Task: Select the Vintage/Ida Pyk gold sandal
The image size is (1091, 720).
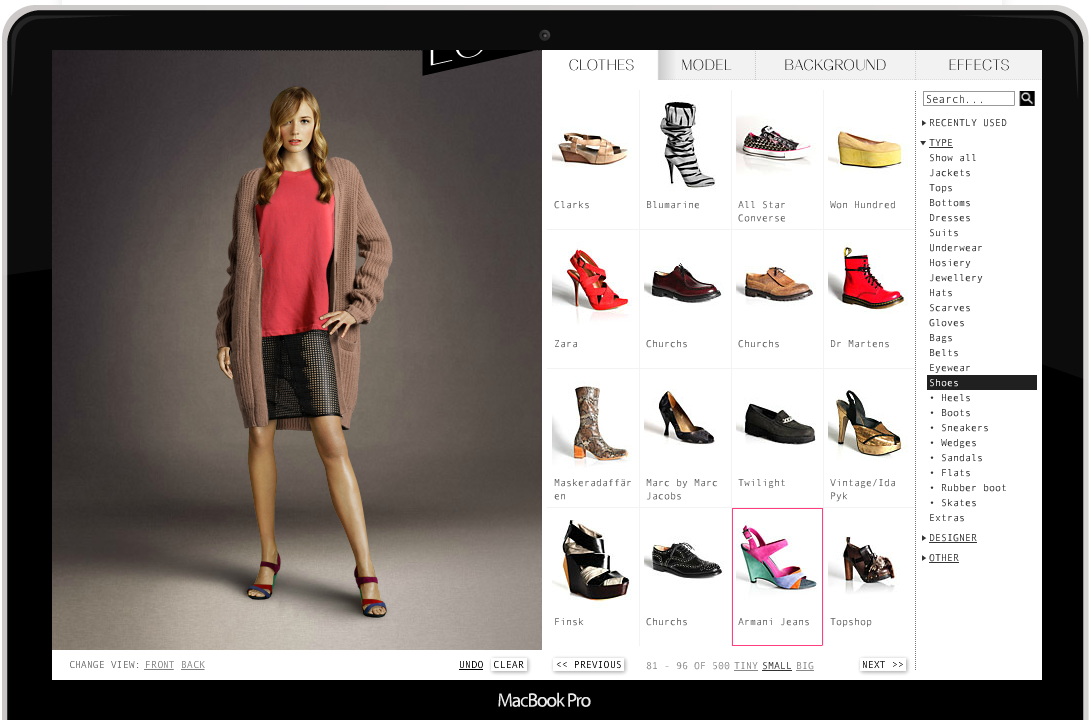Action: [868, 423]
